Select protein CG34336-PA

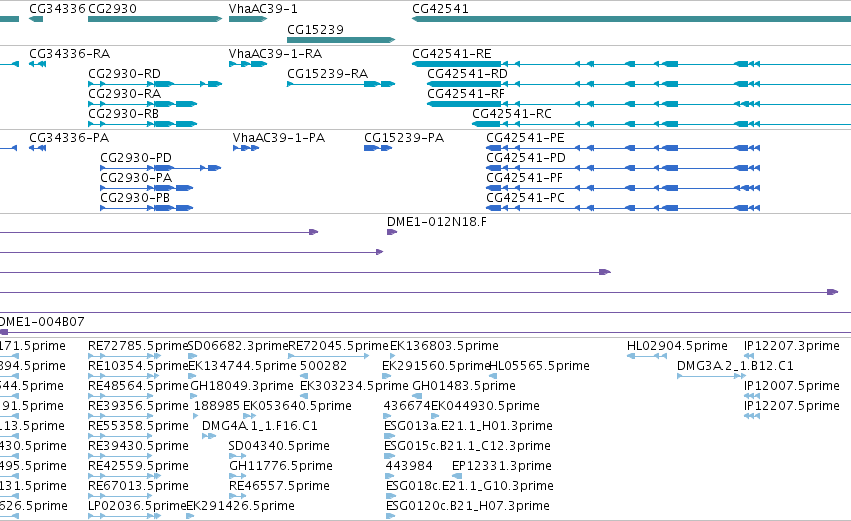(69, 138)
